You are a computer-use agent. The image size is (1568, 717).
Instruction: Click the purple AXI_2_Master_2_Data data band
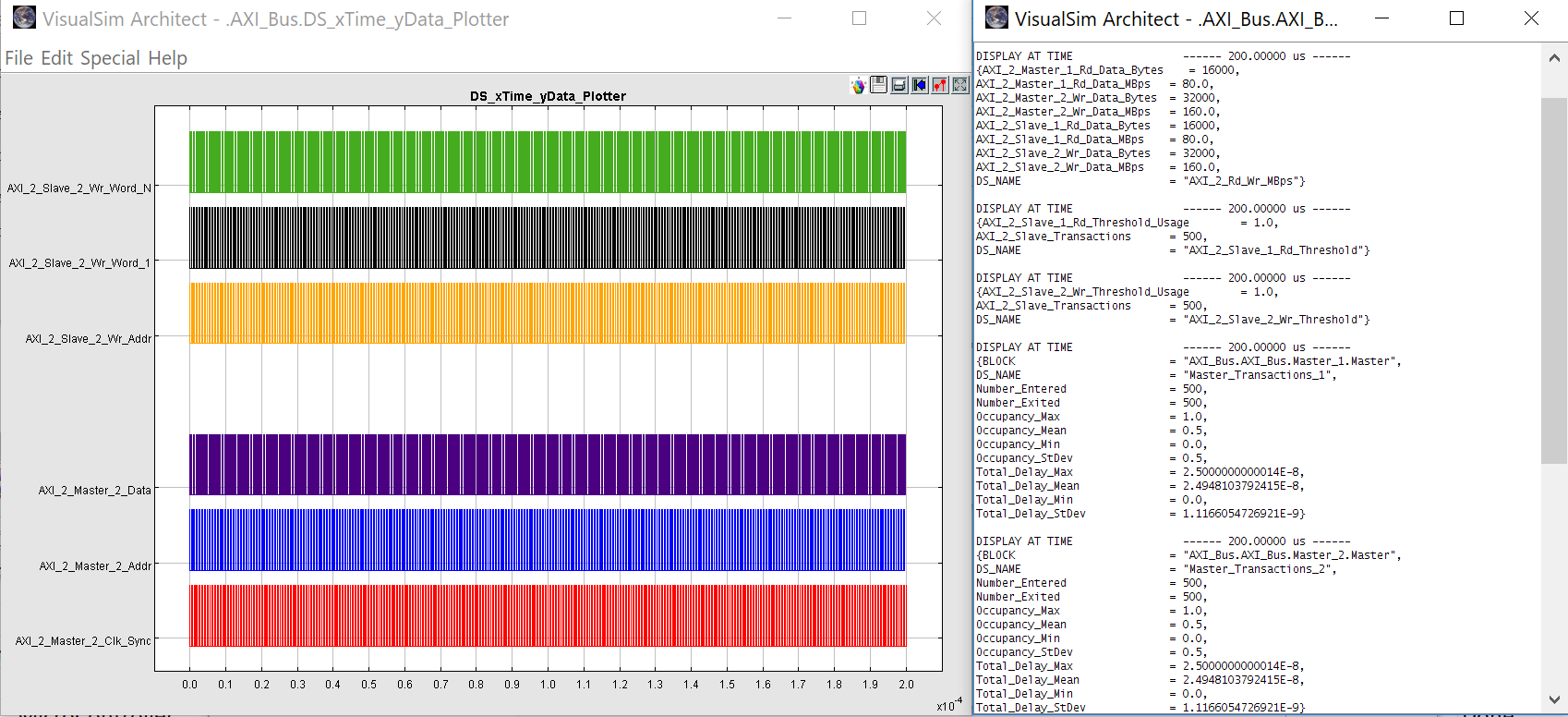point(547,464)
